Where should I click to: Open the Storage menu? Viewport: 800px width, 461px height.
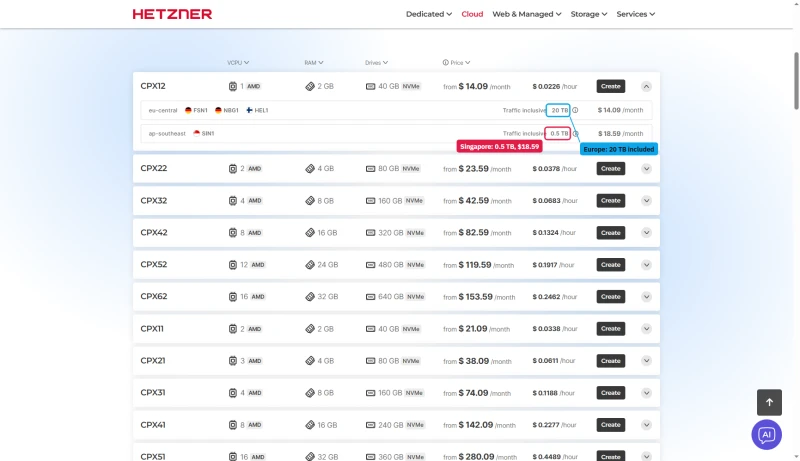(589, 14)
